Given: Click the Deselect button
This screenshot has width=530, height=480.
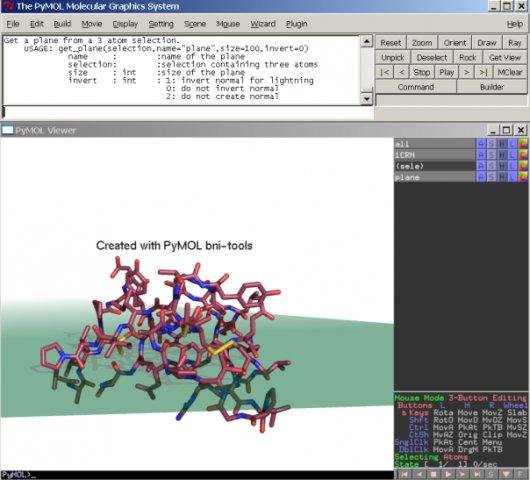Looking at the screenshot, I should 432,57.
